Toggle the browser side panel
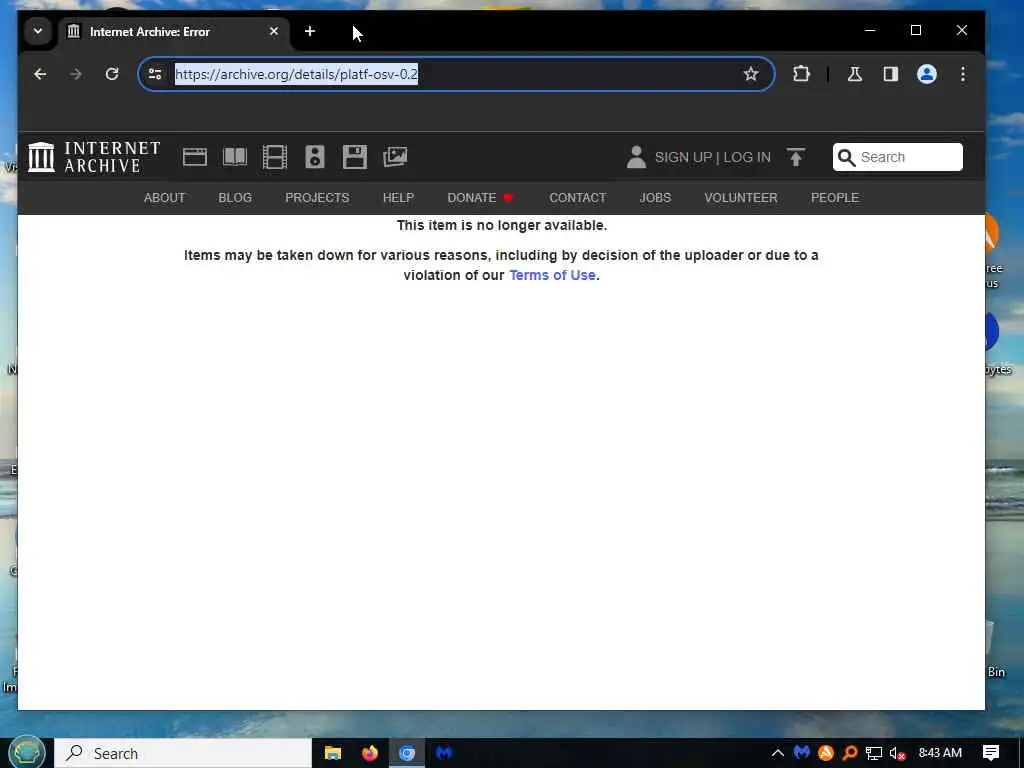 tap(891, 74)
